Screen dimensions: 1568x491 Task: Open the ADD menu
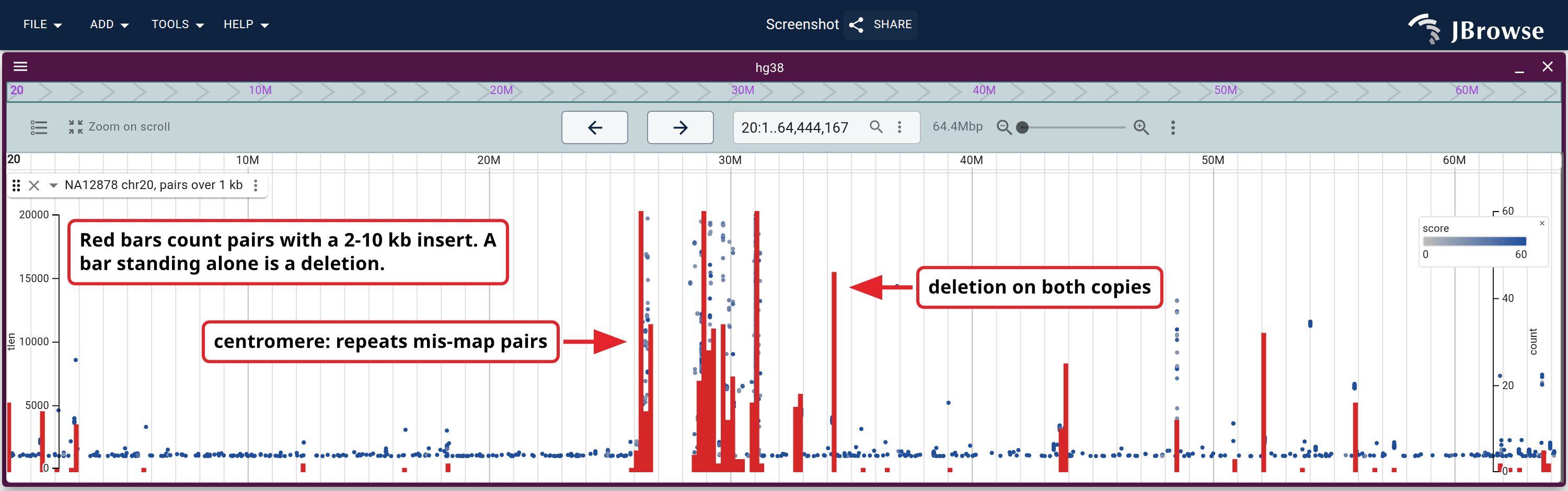pos(109,25)
